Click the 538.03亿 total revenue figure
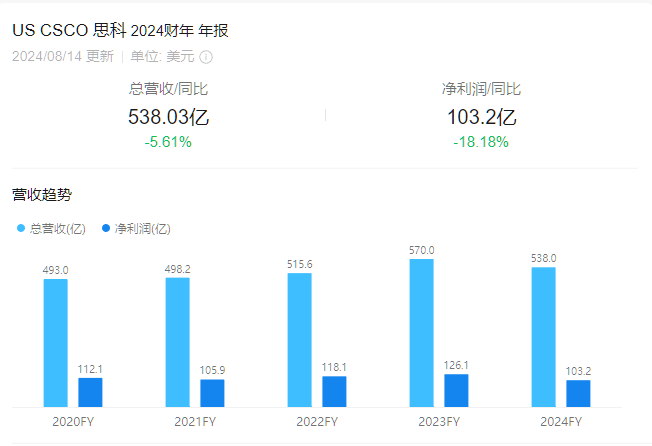 click(168, 117)
